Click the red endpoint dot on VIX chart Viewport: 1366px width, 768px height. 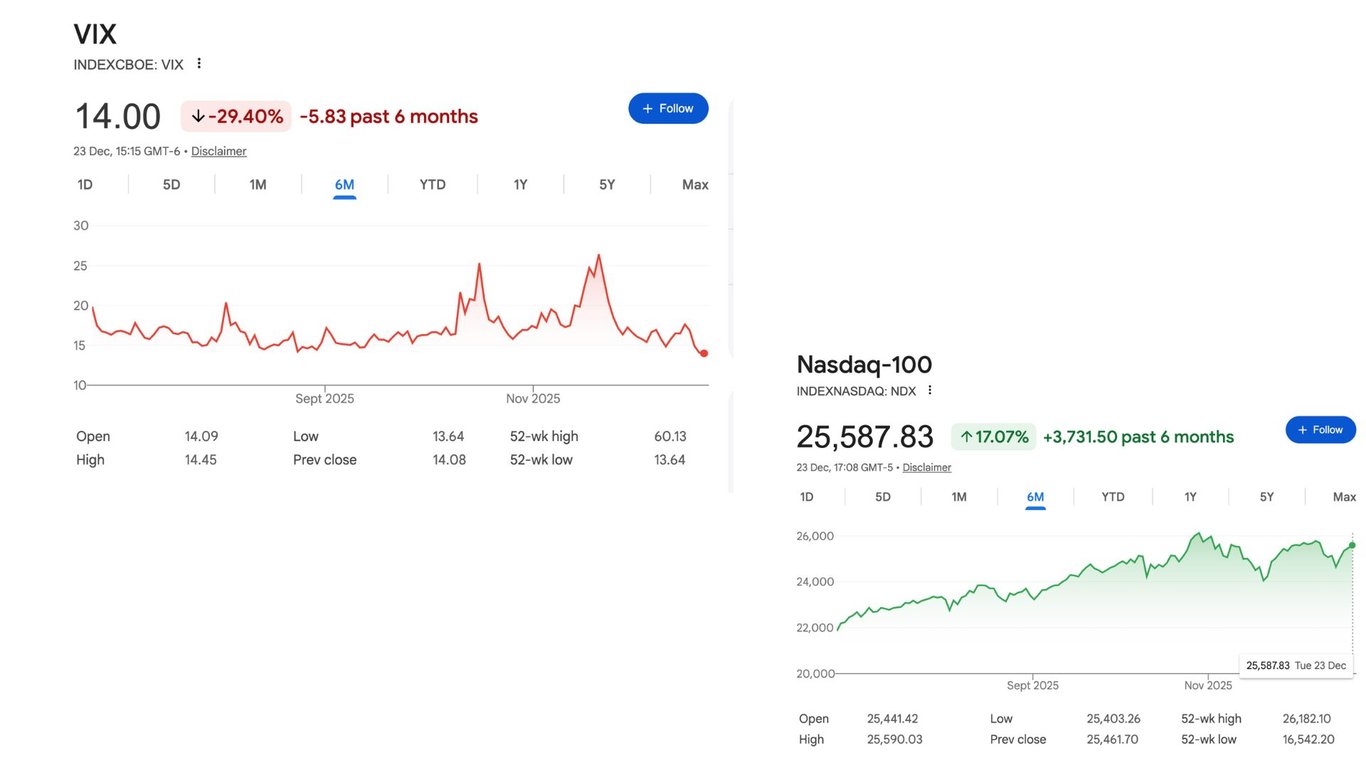click(704, 353)
